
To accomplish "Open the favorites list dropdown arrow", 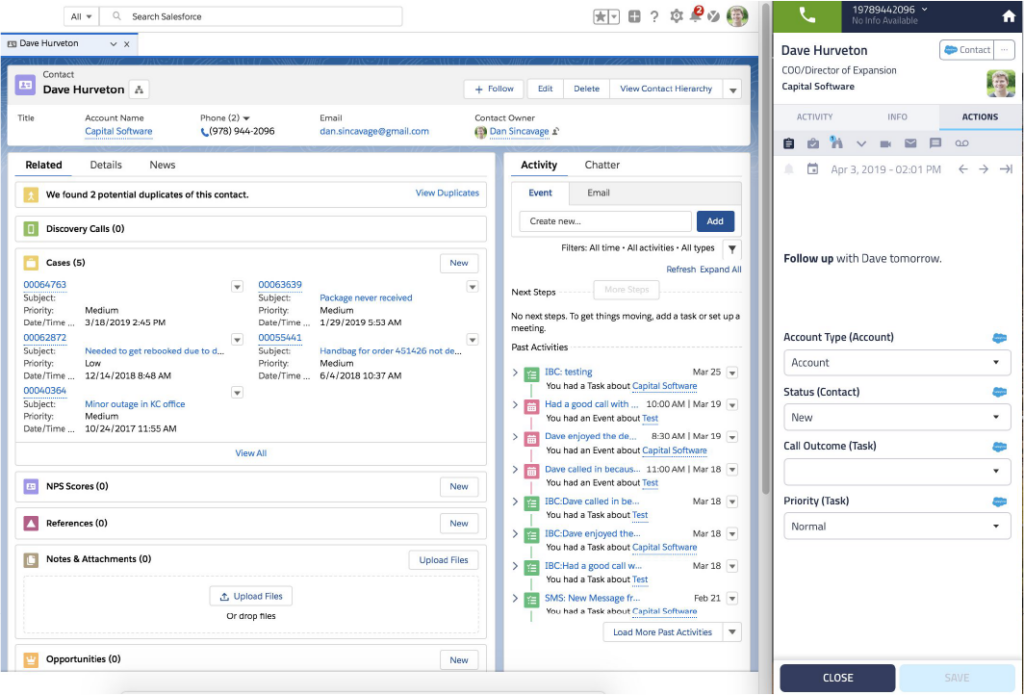I will point(614,17).
